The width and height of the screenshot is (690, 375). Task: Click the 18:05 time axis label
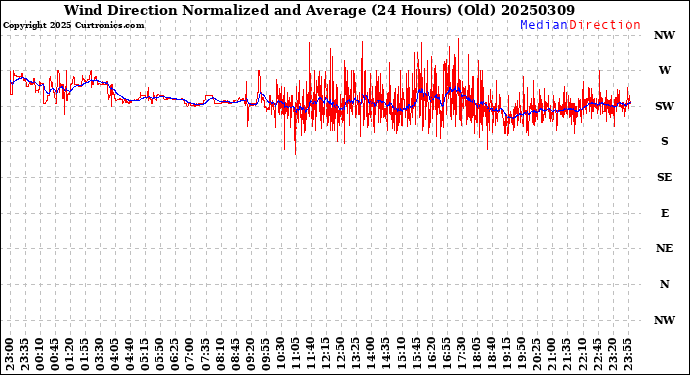476,355
